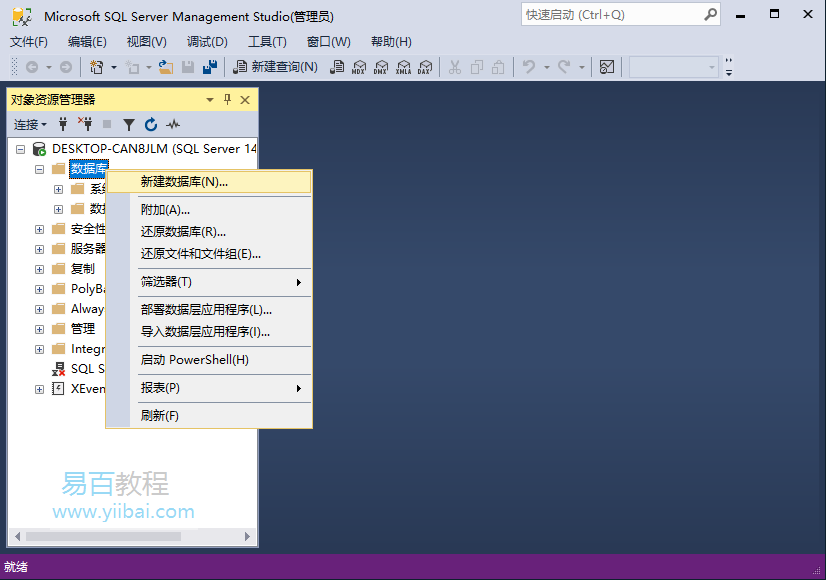Collapse the 数据库 tree node

(x=39, y=169)
